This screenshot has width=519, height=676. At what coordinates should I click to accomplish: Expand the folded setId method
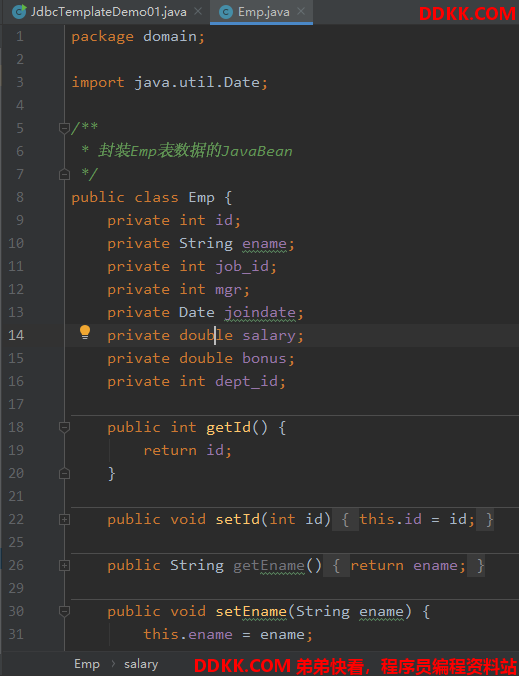pyautogui.click(x=64, y=520)
